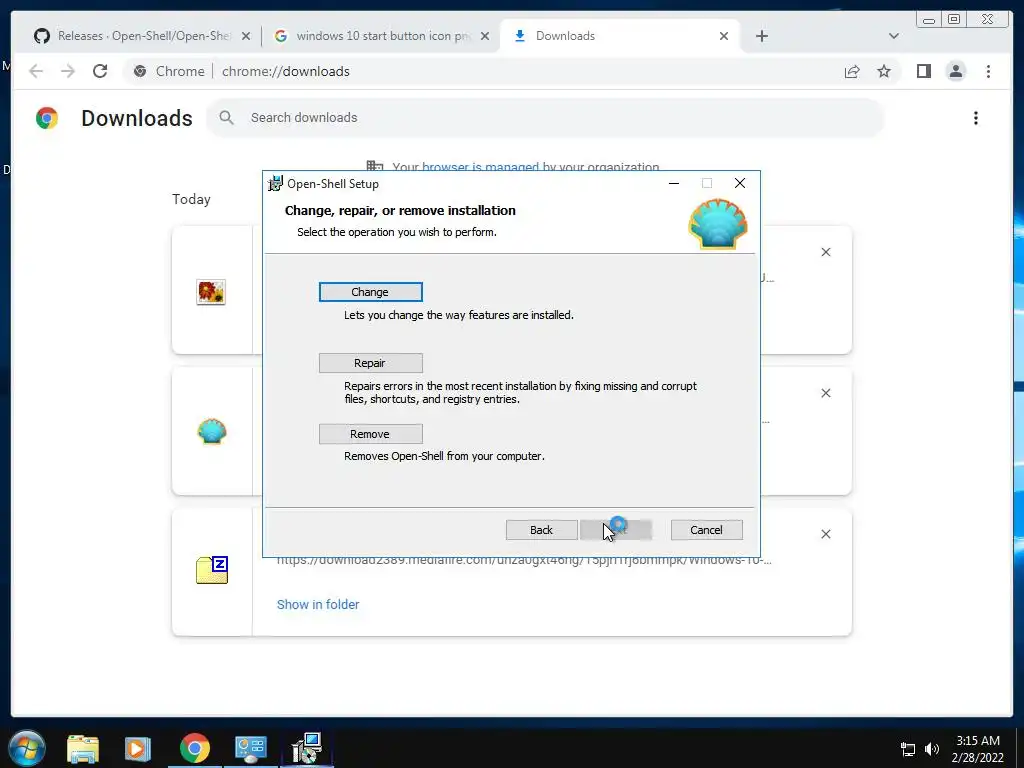Minimize the Chrome window

click(x=929, y=20)
